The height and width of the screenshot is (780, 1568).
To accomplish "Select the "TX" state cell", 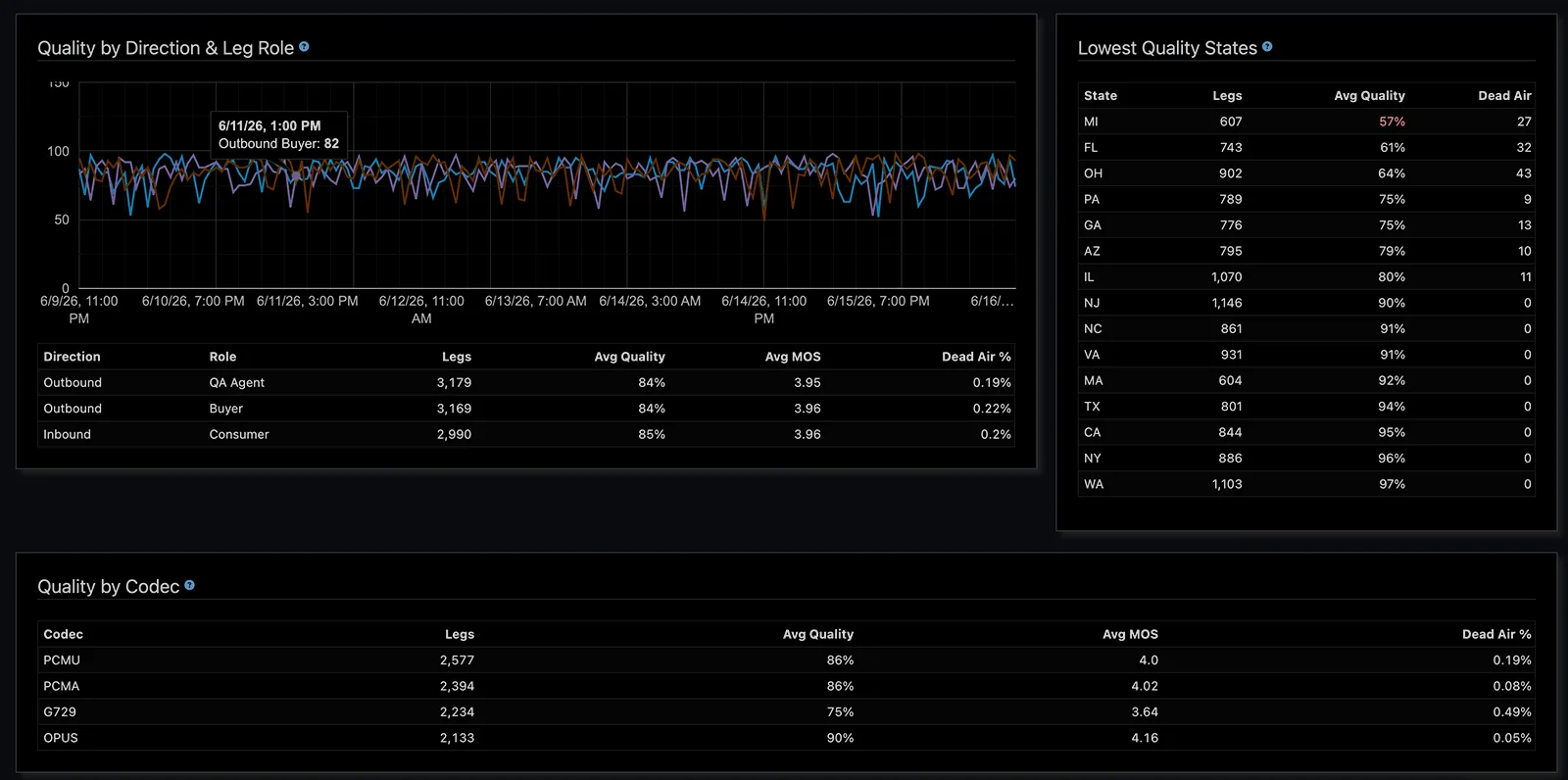I will tap(1092, 407).
